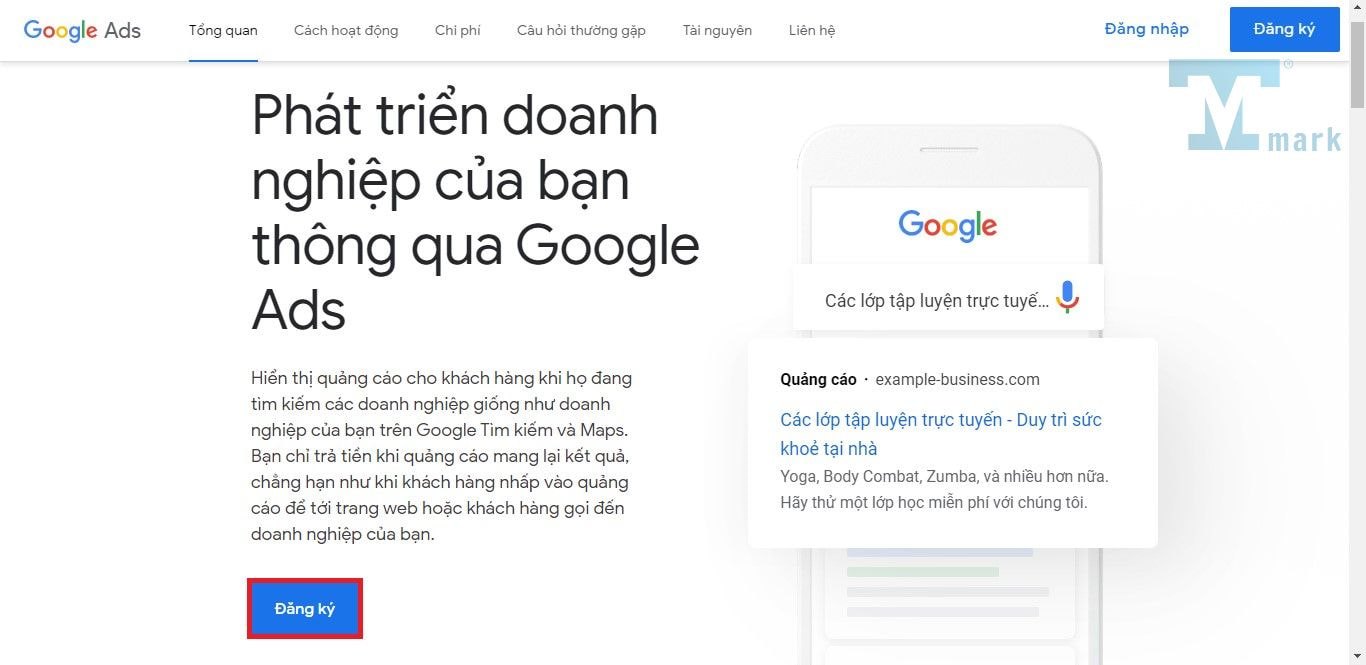Open the Tổng quan tab

click(223, 30)
